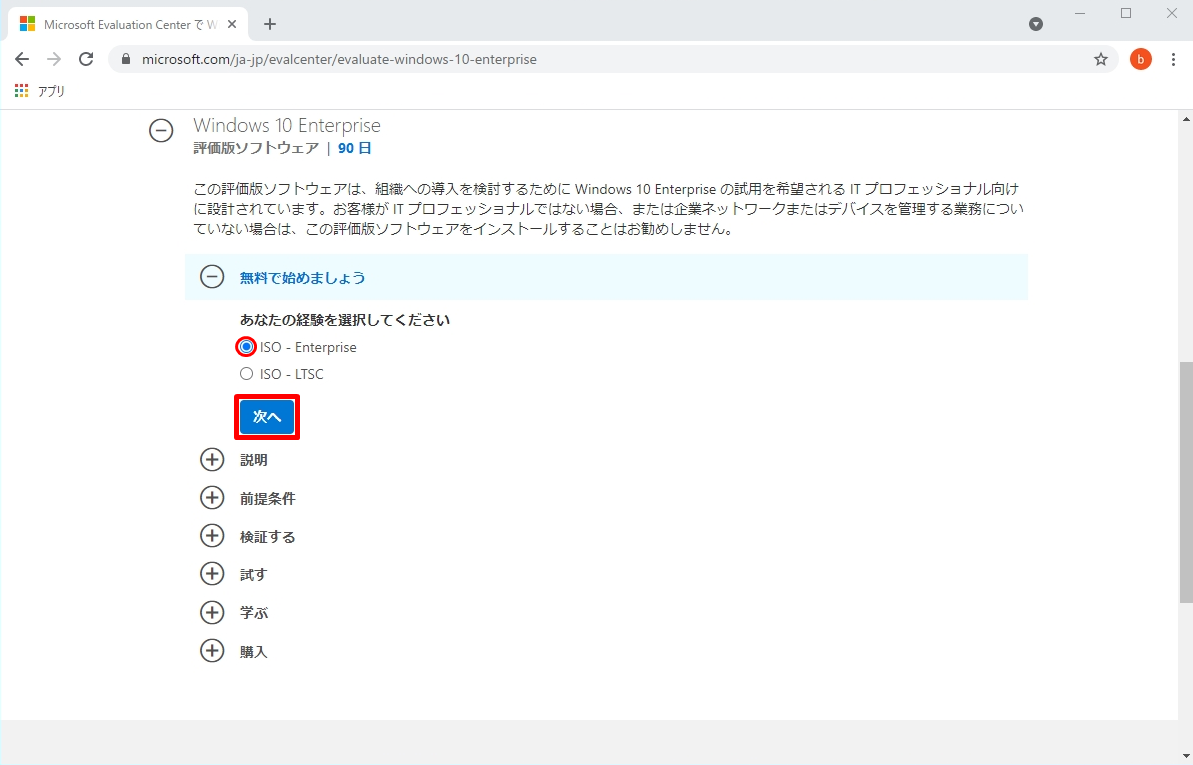Select the ISO - LTSC radio option
The height and width of the screenshot is (765, 1193).
pos(246,374)
